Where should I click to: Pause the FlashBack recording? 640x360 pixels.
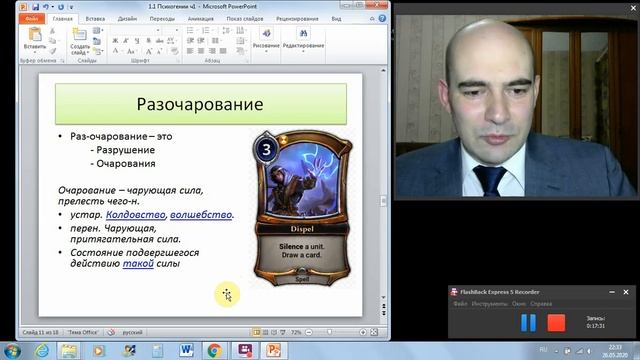click(529, 322)
